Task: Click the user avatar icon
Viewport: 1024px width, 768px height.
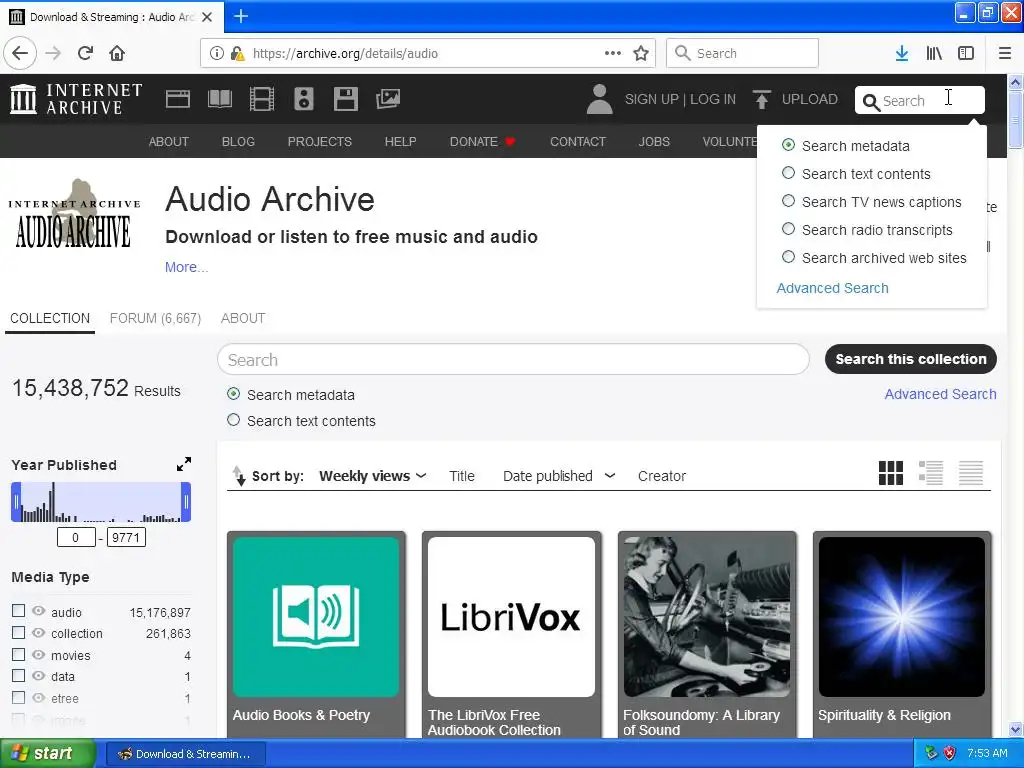Action: click(x=600, y=99)
